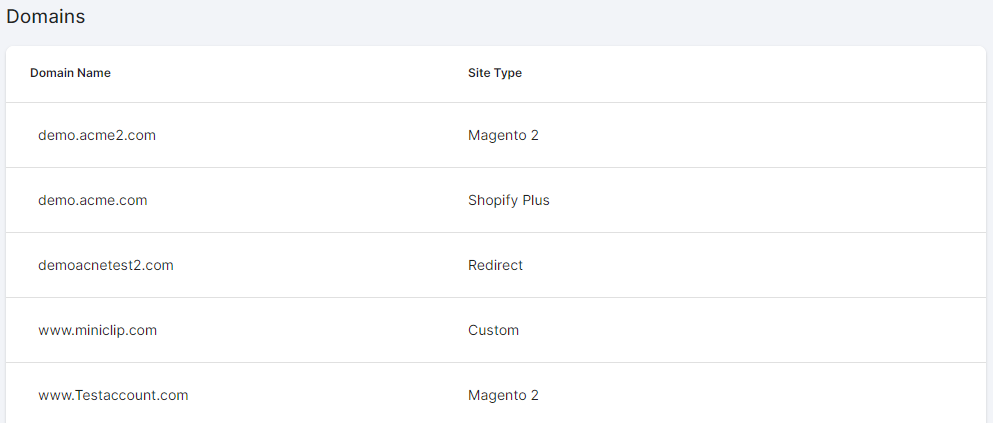This screenshot has width=993, height=423.
Task: Click empty space right of Custom
Action: (x=754, y=330)
